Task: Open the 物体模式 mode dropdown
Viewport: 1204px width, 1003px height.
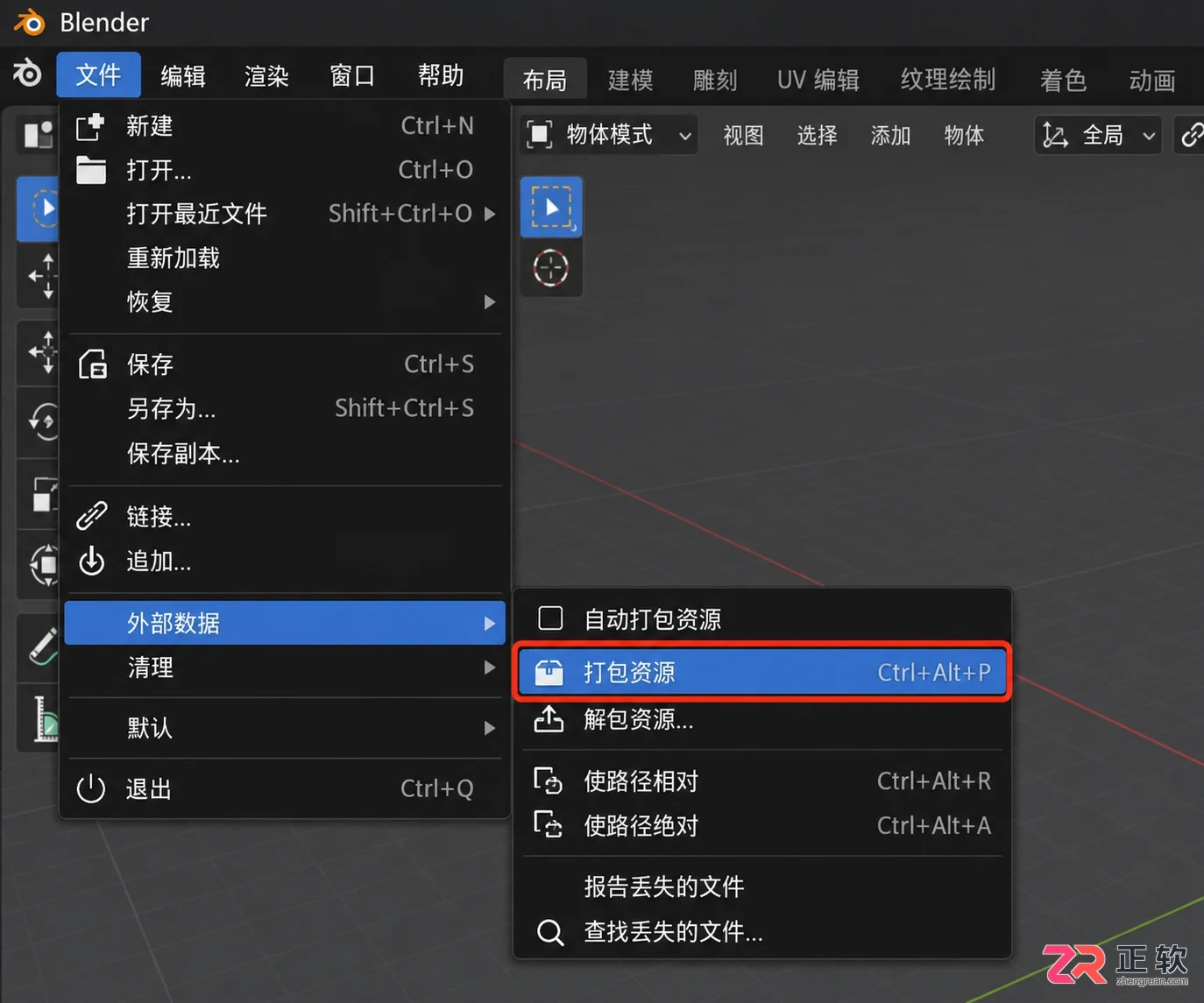Action: (x=609, y=135)
